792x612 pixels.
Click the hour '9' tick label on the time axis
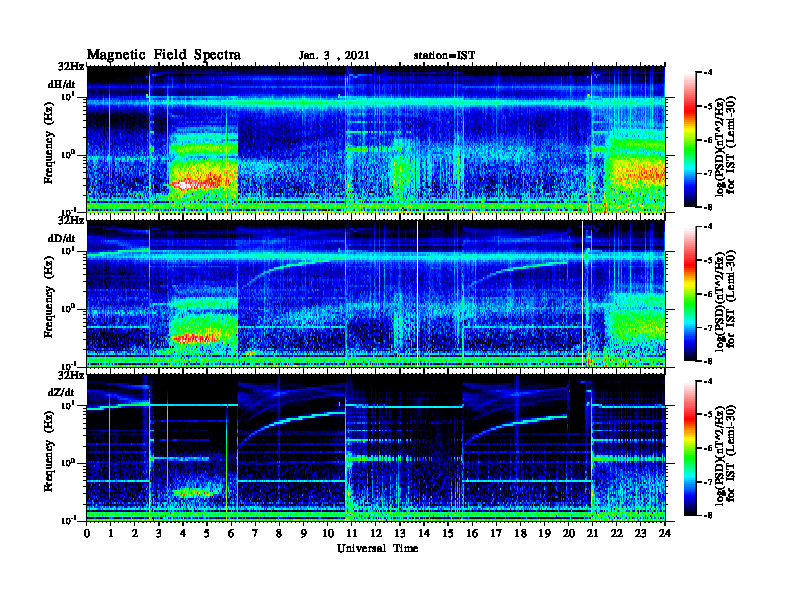click(304, 534)
